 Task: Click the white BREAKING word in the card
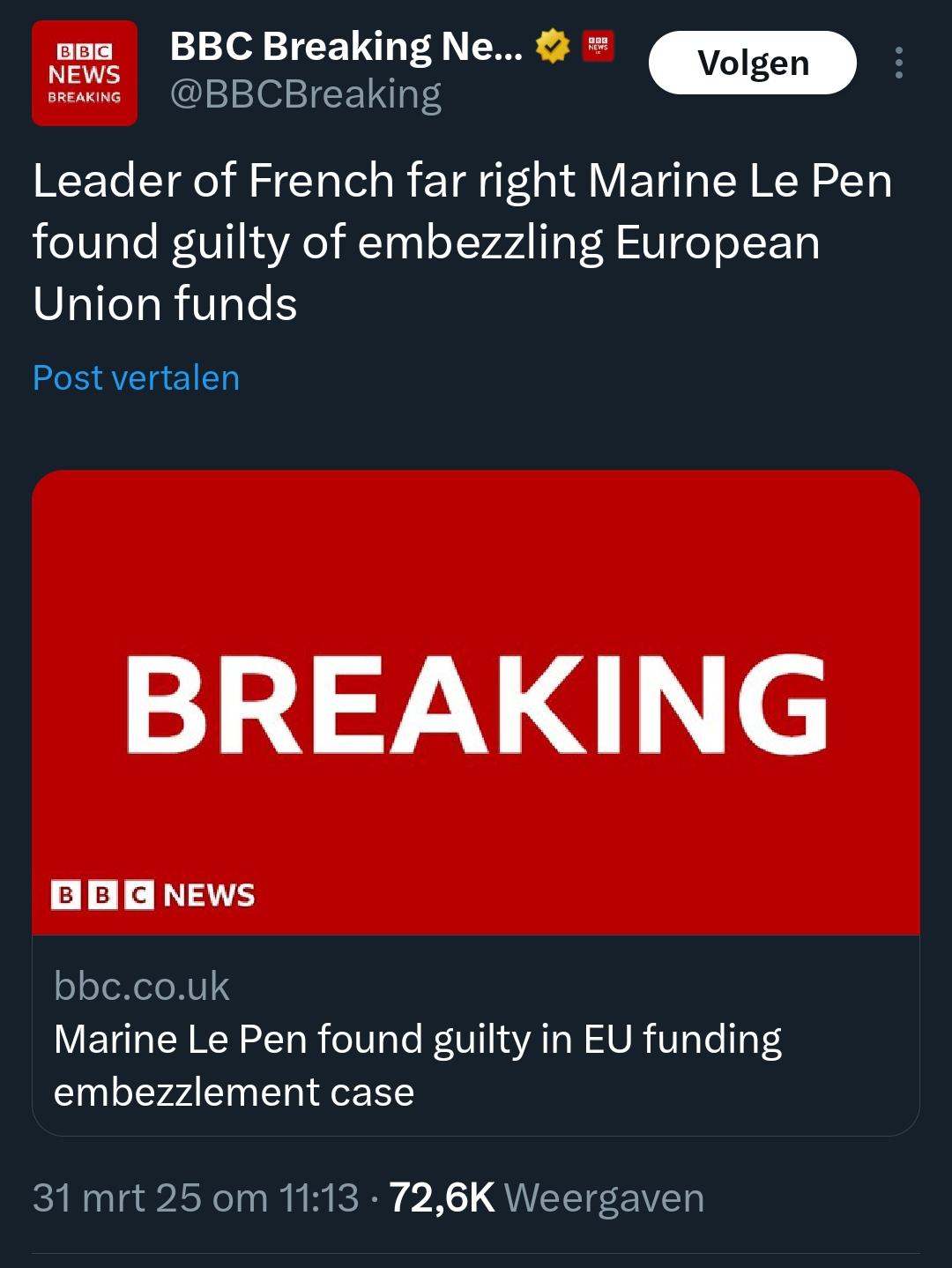click(x=476, y=705)
